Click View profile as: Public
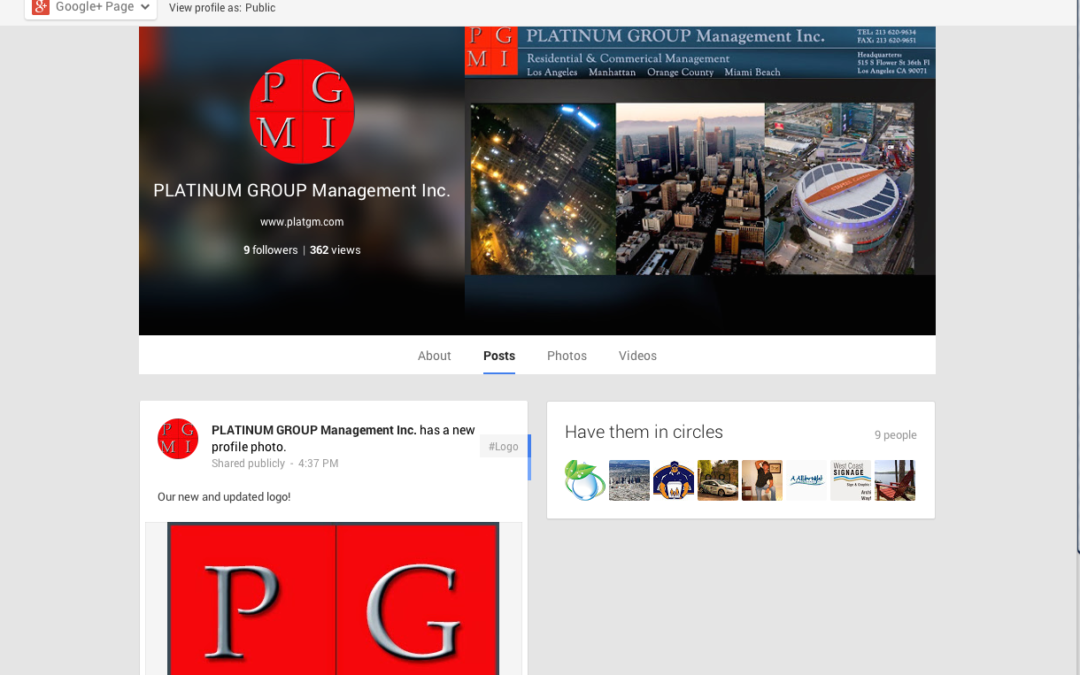Viewport: 1080px width, 675px height. (222, 8)
